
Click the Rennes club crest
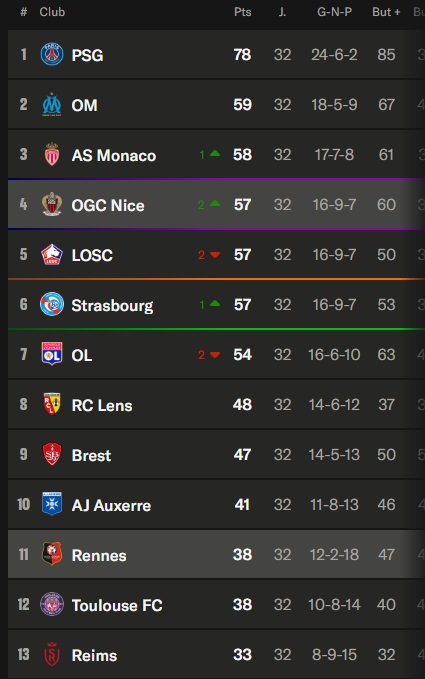pyautogui.click(x=52, y=554)
